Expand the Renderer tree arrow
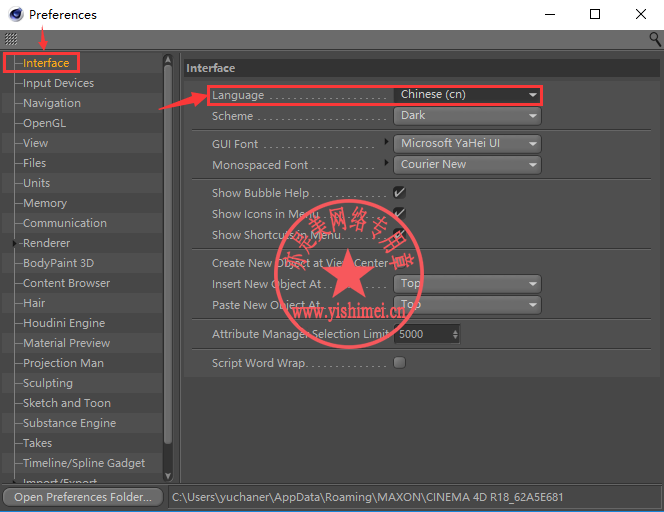 [x=14, y=243]
